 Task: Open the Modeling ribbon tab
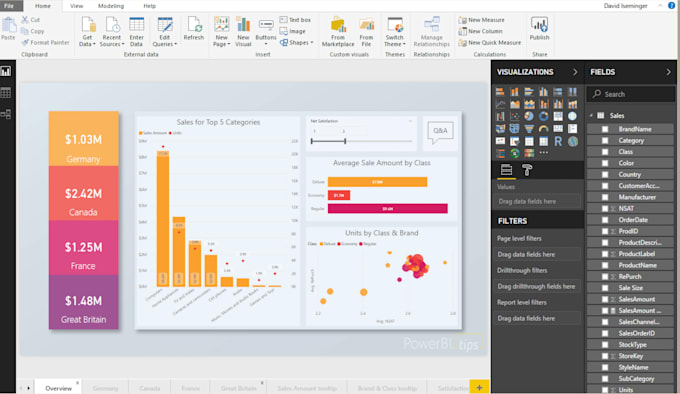tap(111, 6)
